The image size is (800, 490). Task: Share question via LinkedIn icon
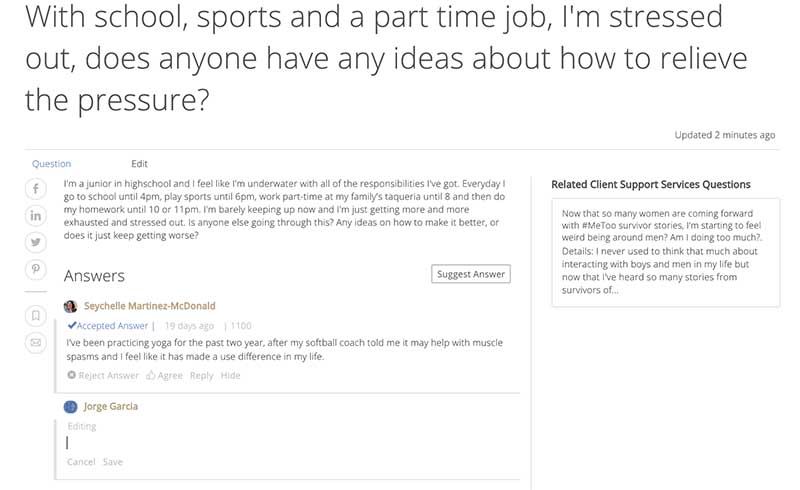click(36, 215)
